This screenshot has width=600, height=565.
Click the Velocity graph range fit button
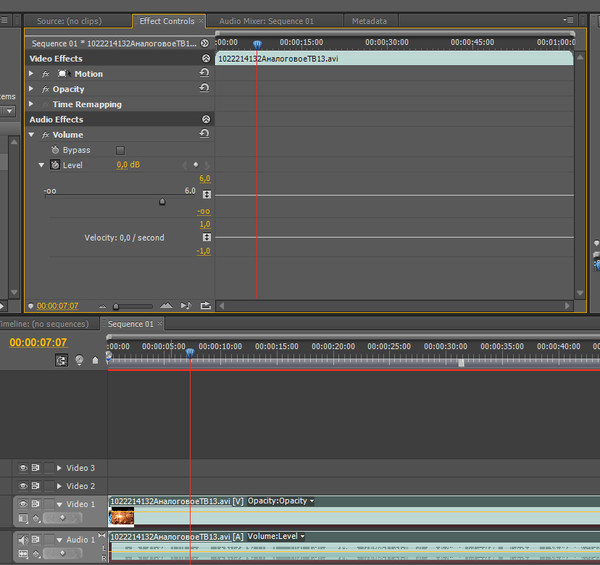click(207, 237)
